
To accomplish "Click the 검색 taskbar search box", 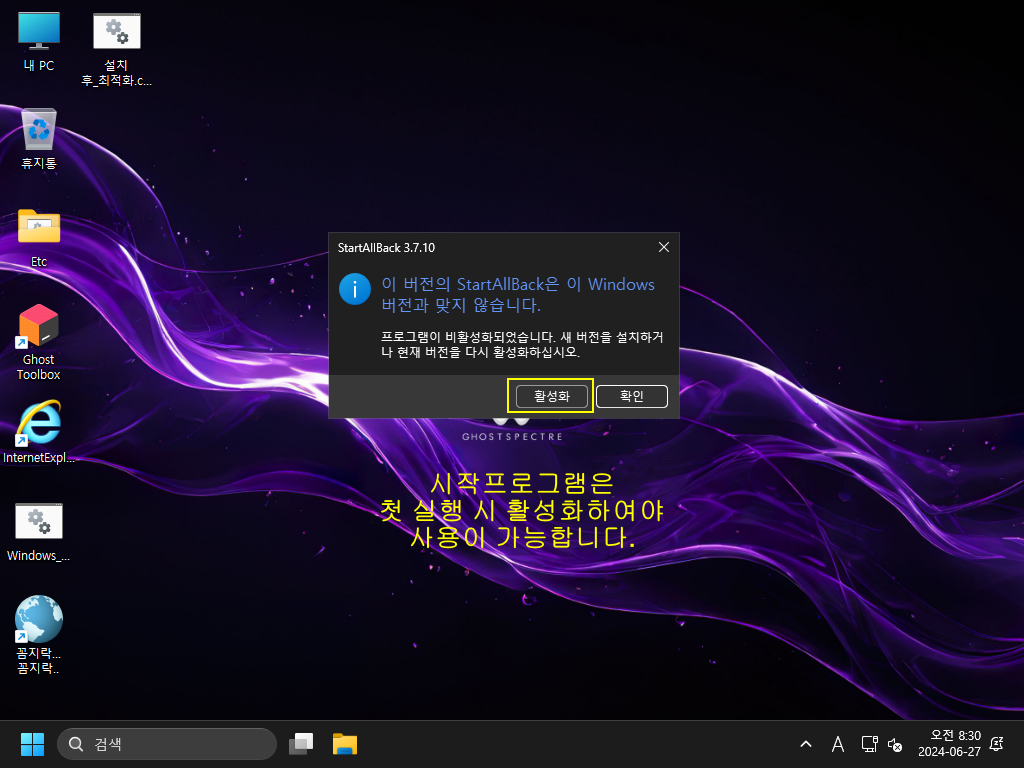I will 167,744.
